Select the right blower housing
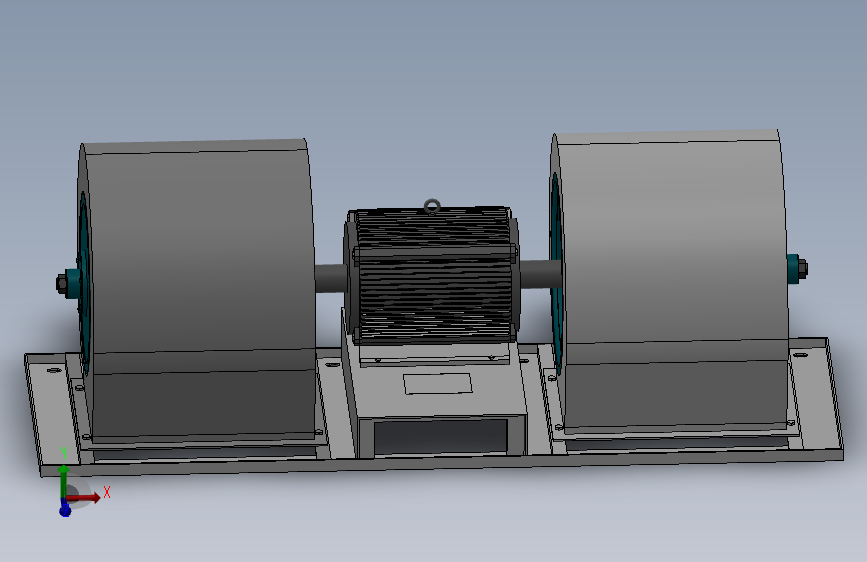Viewport: 867px width, 562px height. (x=670, y=281)
